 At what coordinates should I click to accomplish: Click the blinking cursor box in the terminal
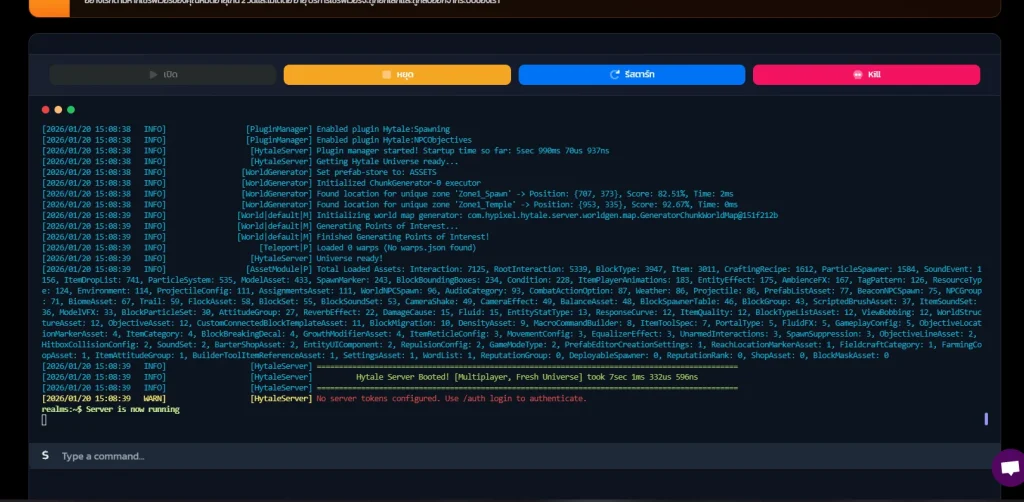point(44,420)
